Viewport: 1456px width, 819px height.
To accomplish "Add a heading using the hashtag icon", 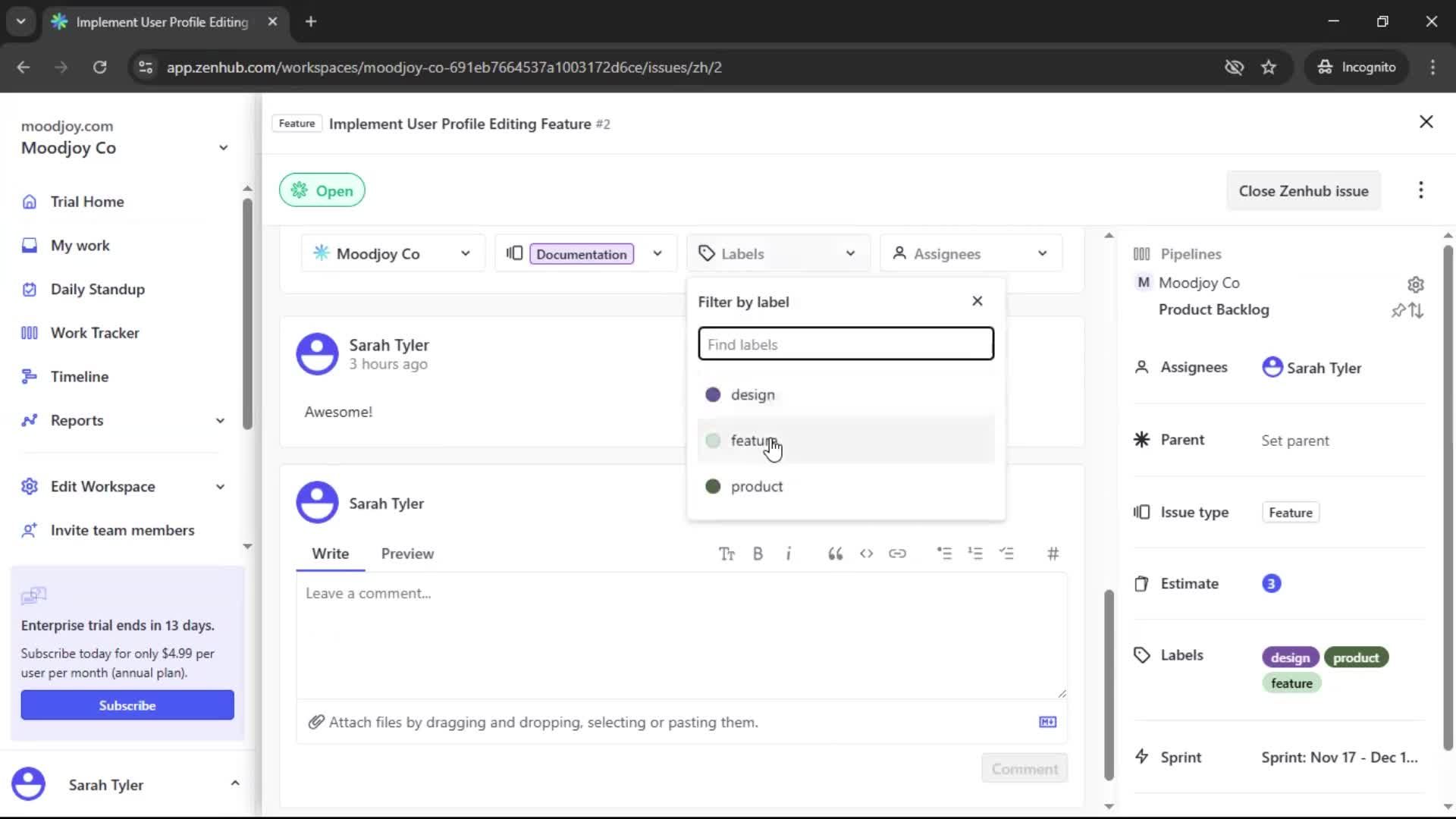I will pos(1053,554).
